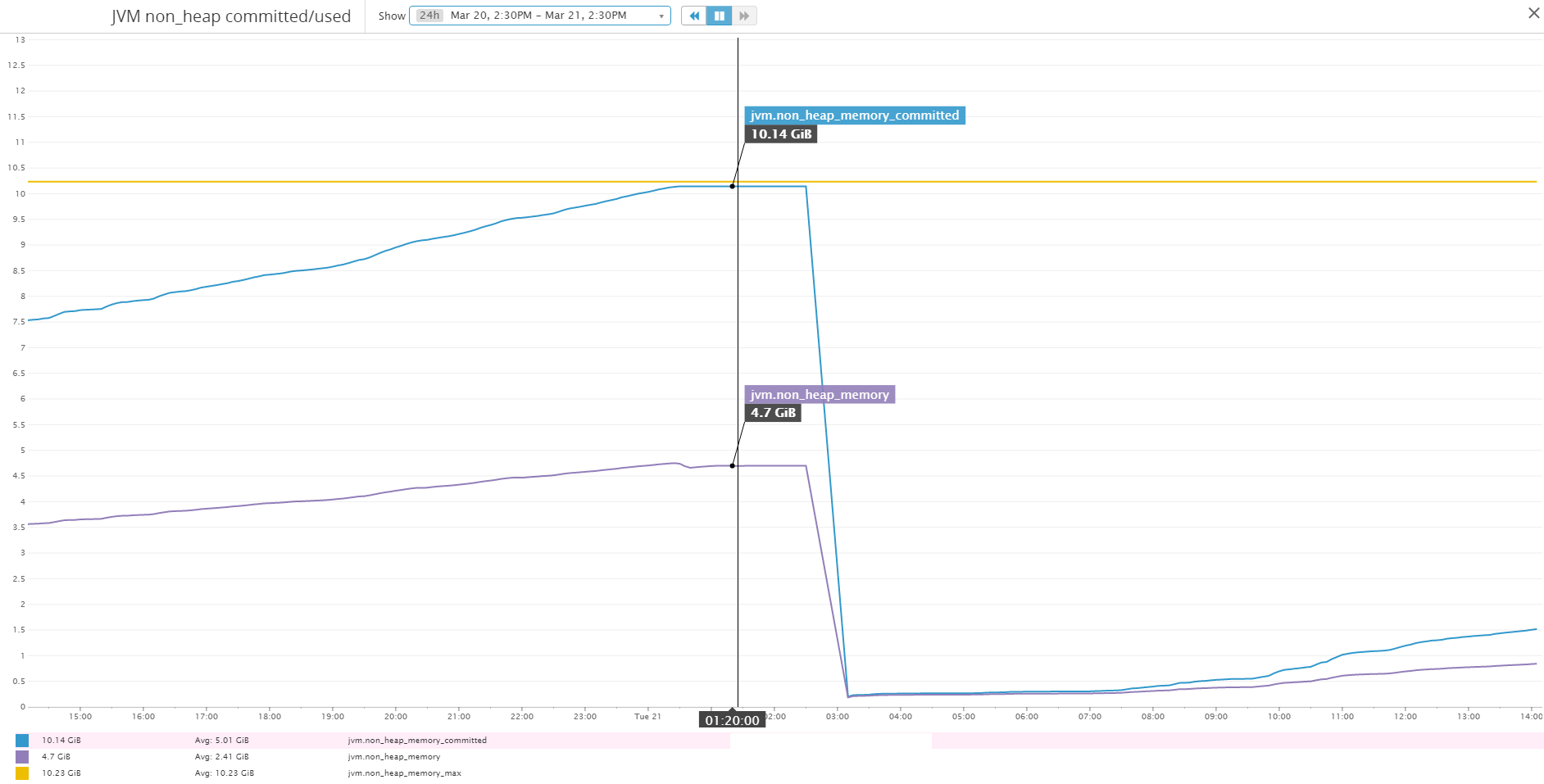Pause live graph updates
Viewport: 1544px width, 784px height.
coord(719,16)
